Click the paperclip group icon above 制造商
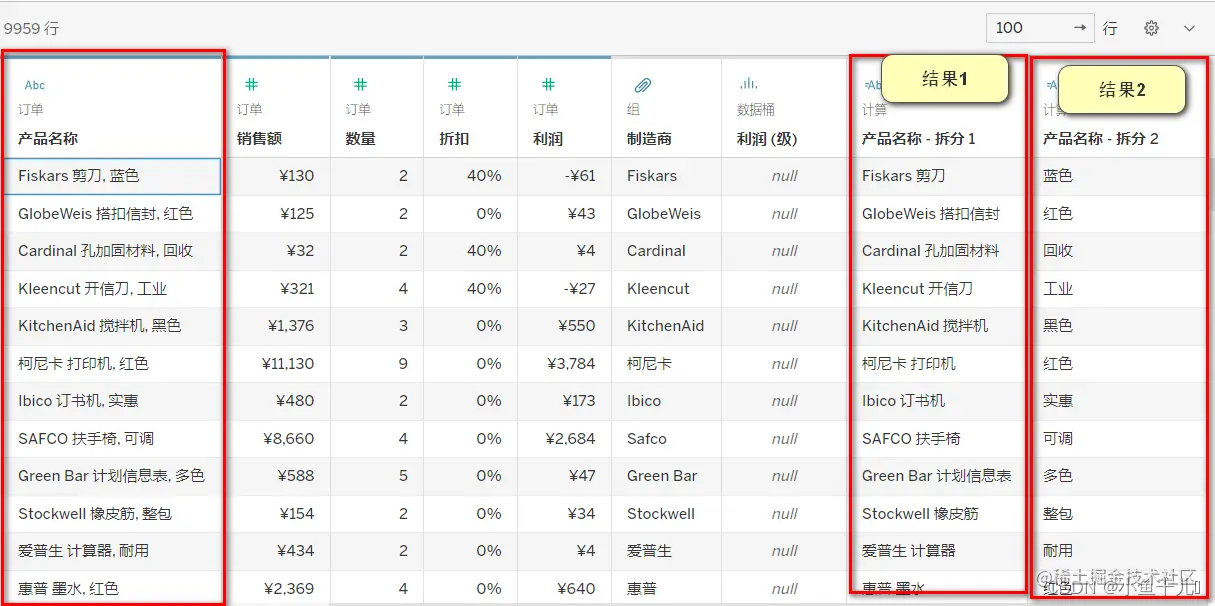The image size is (1215, 606). [x=643, y=85]
